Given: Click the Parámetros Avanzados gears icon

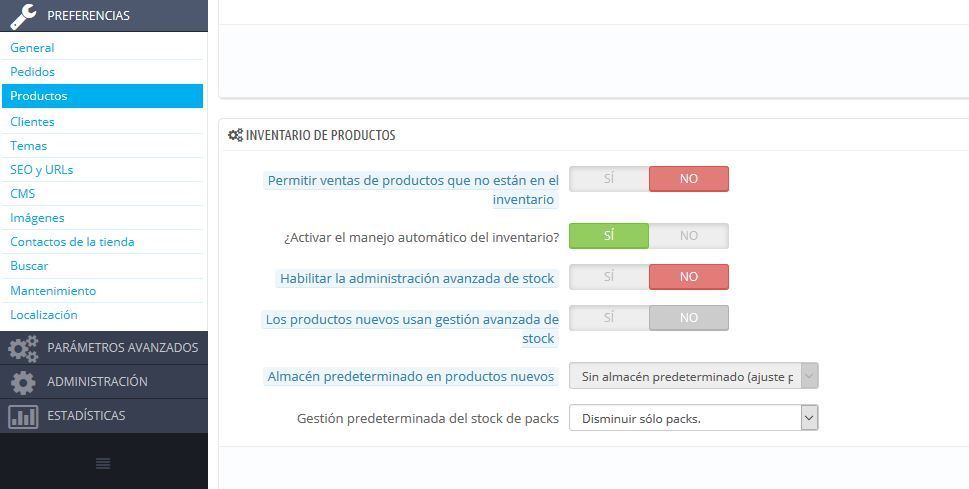Looking at the screenshot, I should tap(23, 348).
